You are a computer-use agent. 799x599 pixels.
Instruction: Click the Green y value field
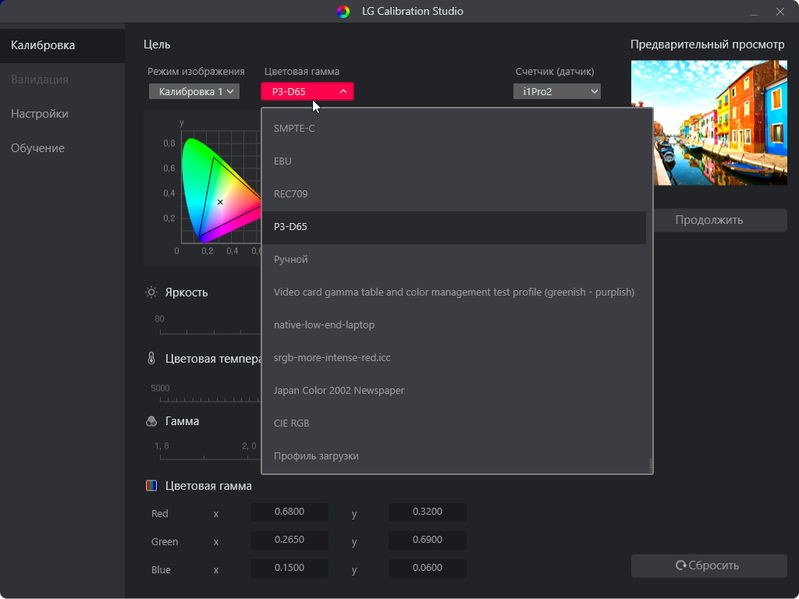pos(428,540)
